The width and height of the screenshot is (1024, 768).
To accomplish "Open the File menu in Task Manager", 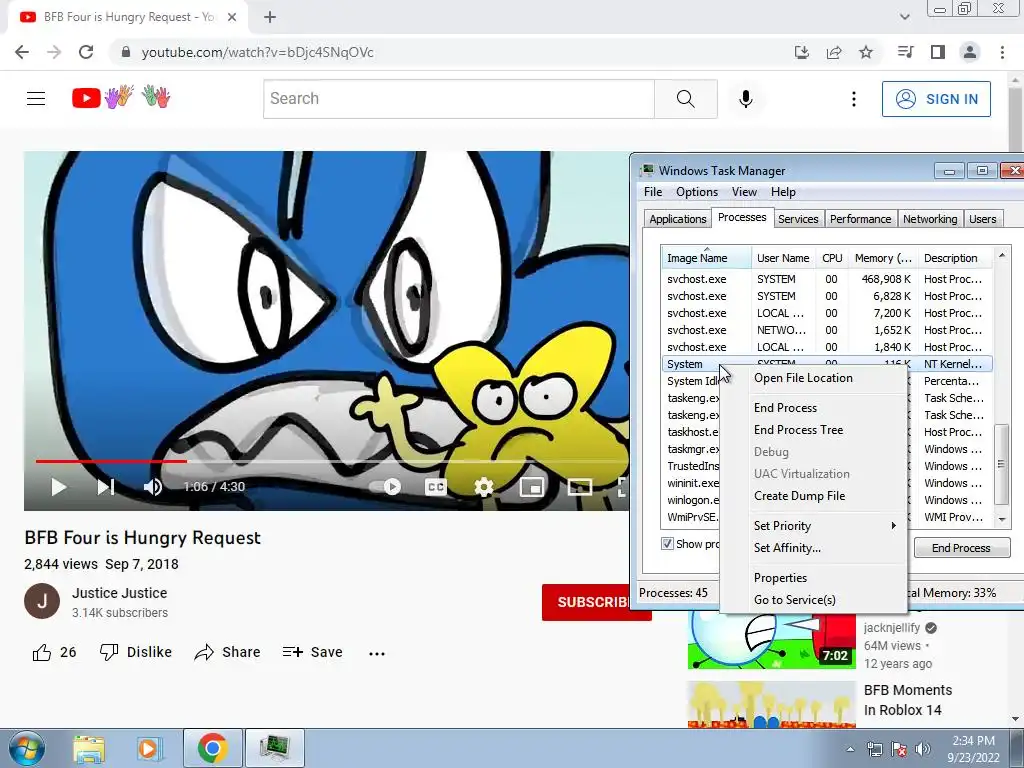I will coord(653,192).
